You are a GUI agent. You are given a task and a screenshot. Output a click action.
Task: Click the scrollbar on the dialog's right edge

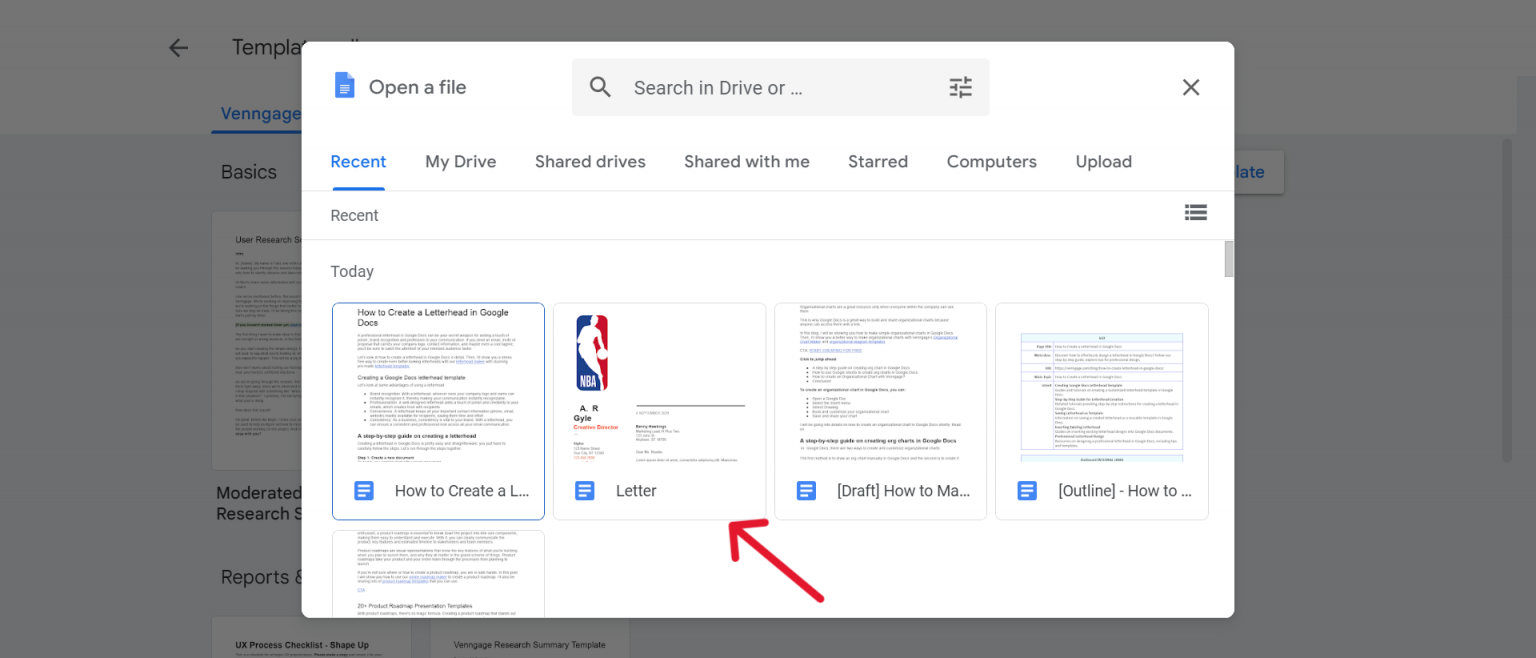[1228, 258]
